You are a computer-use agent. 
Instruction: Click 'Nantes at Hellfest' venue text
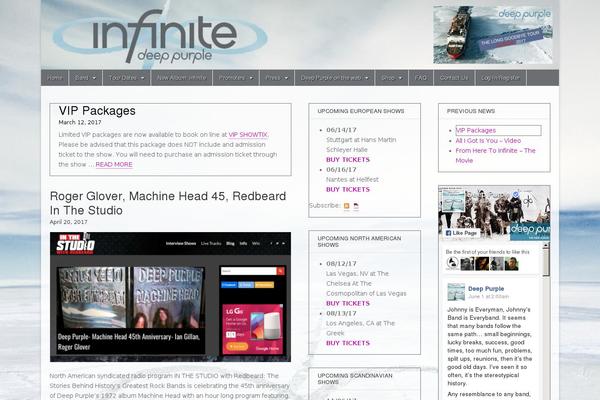tap(352, 180)
